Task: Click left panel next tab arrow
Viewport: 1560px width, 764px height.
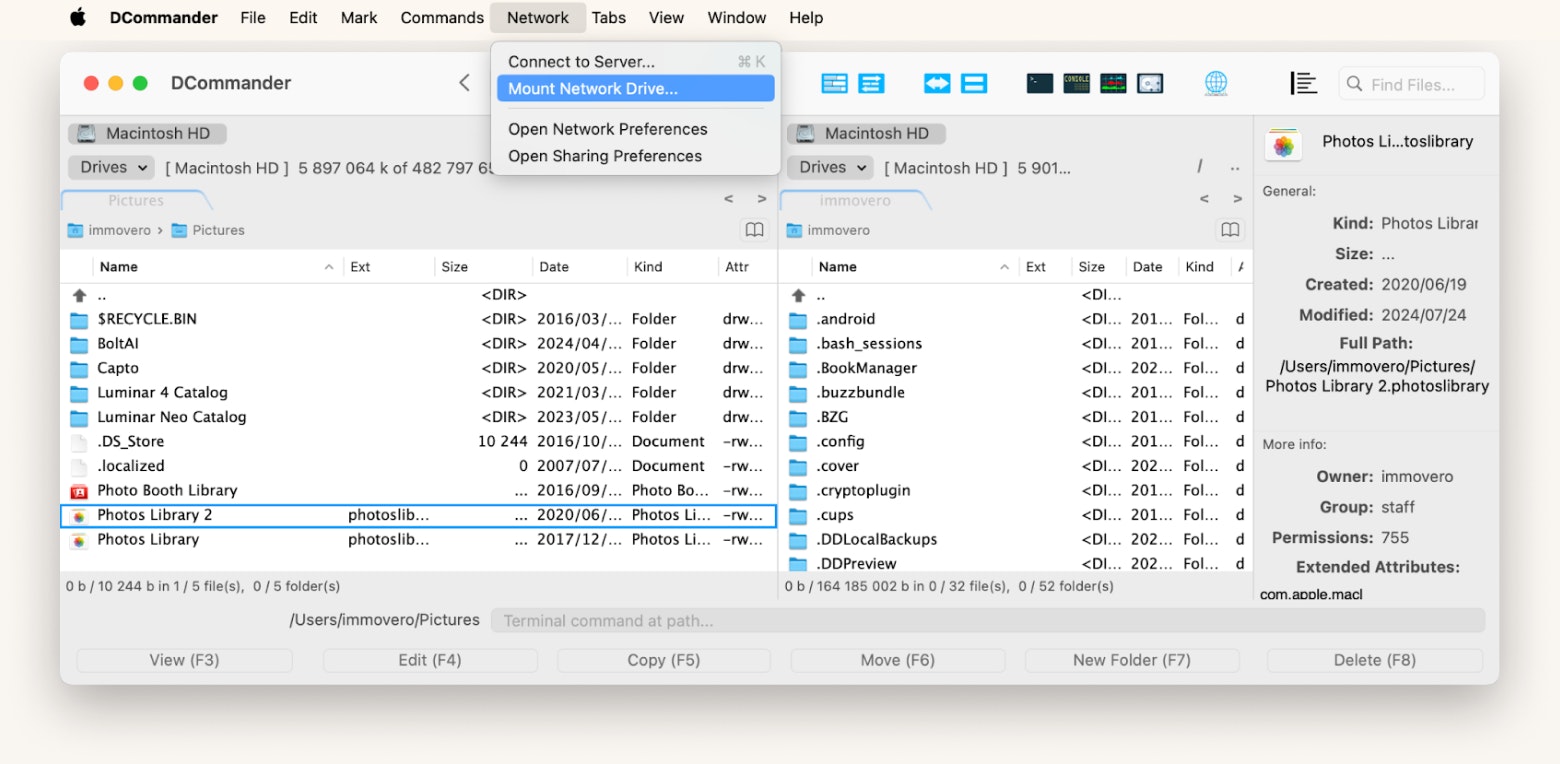Action: point(762,199)
